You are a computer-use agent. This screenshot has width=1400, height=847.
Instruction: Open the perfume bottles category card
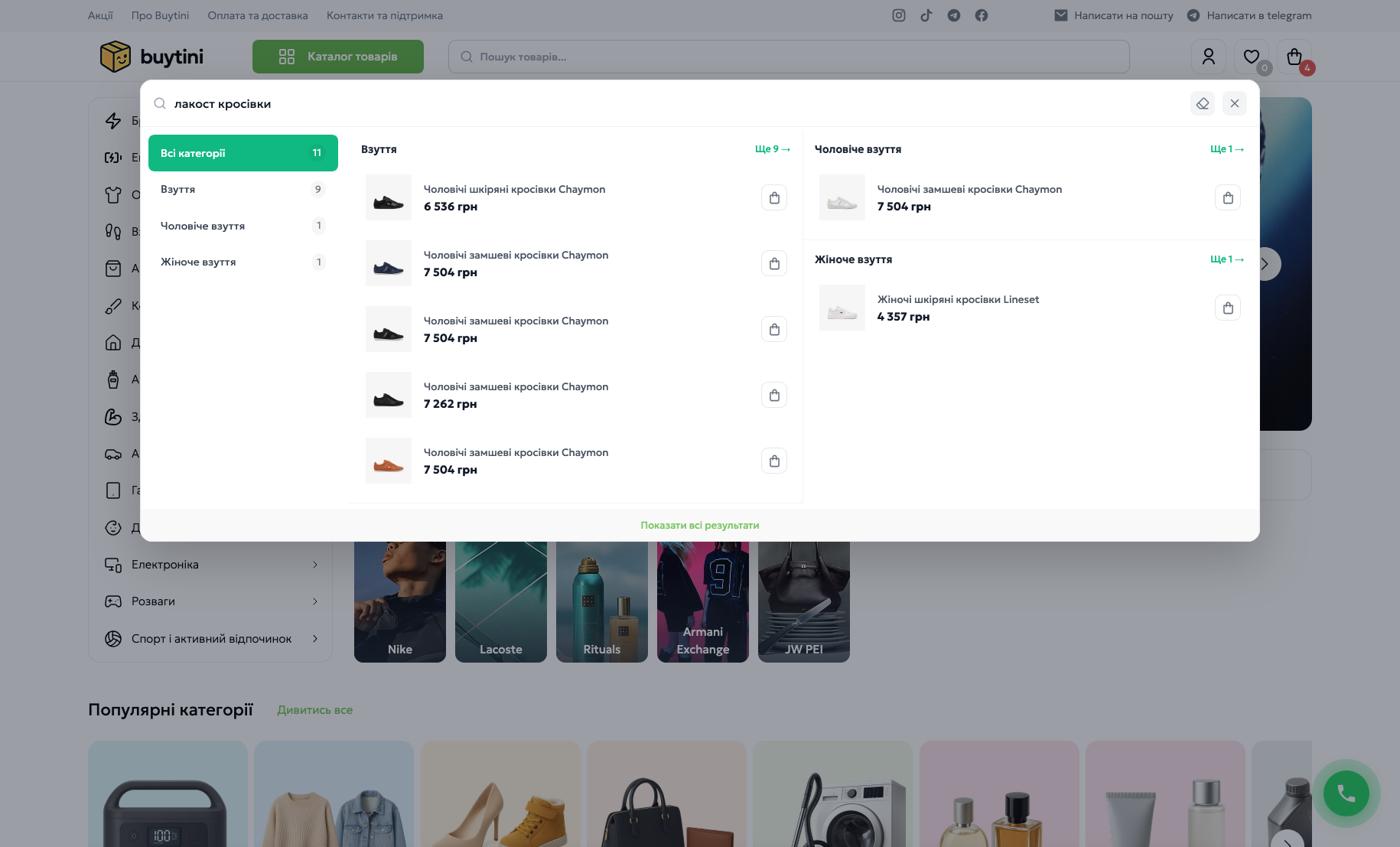point(998,794)
